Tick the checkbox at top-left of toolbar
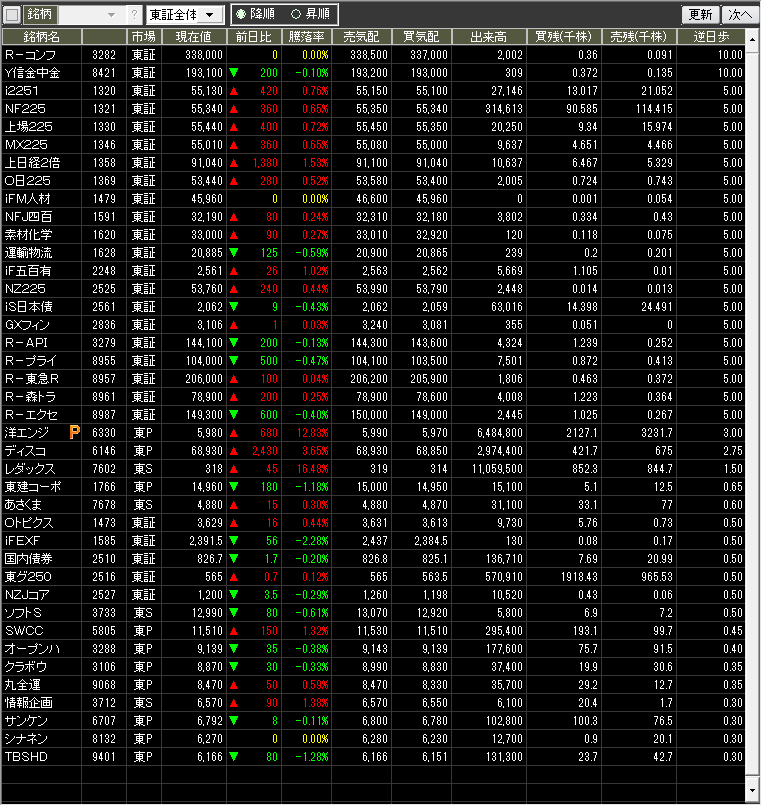762x806 pixels. click(12, 15)
